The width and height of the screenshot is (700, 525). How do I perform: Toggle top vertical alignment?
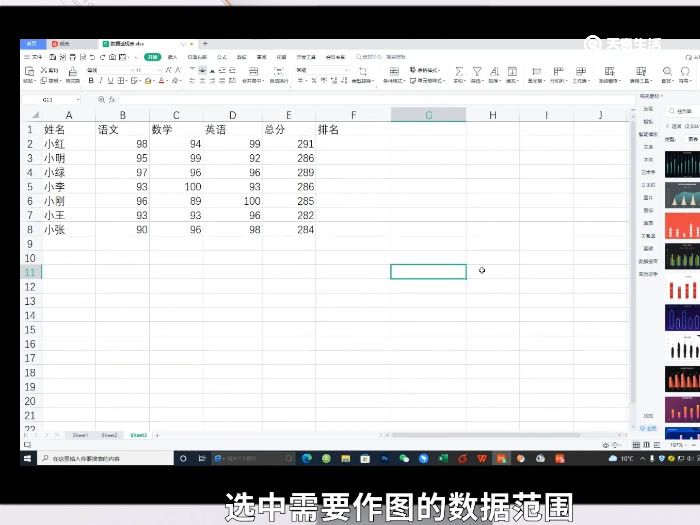192,70
